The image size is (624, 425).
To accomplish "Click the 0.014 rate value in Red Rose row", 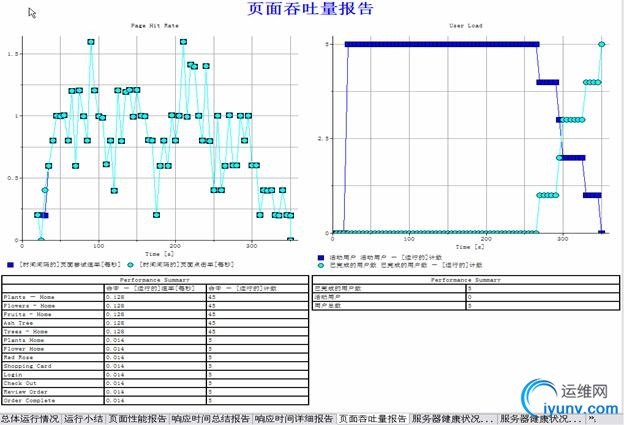I will [x=115, y=357].
